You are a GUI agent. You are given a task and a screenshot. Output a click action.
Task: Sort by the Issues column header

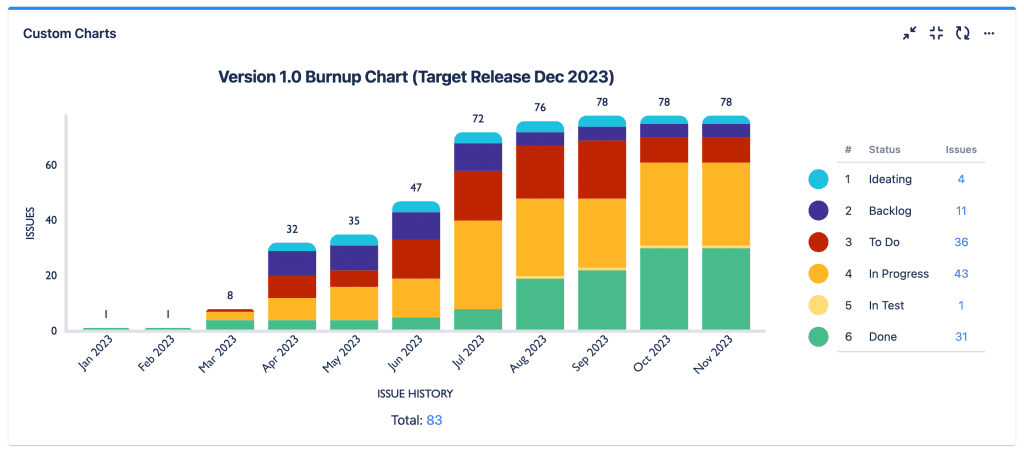961,150
